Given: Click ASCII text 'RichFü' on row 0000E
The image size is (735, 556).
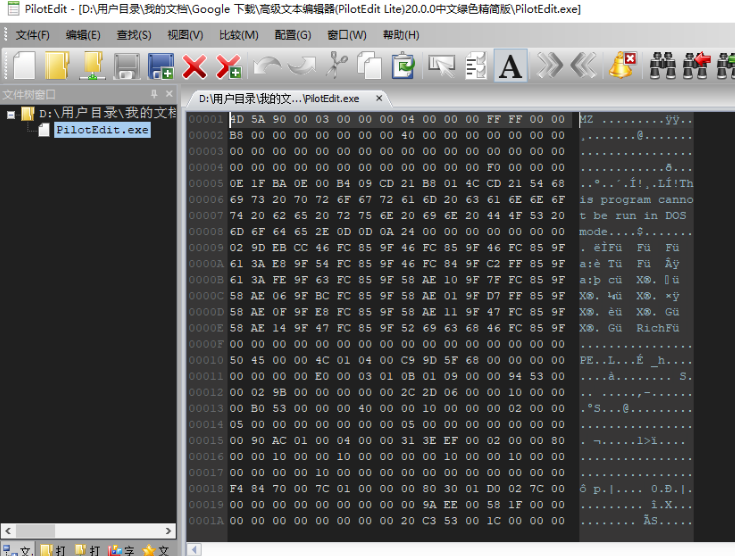Looking at the screenshot, I should coord(658,328).
